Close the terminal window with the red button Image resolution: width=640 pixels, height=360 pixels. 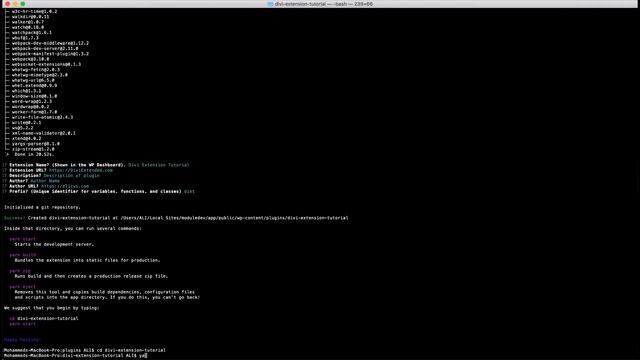click(x=7, y=4)
